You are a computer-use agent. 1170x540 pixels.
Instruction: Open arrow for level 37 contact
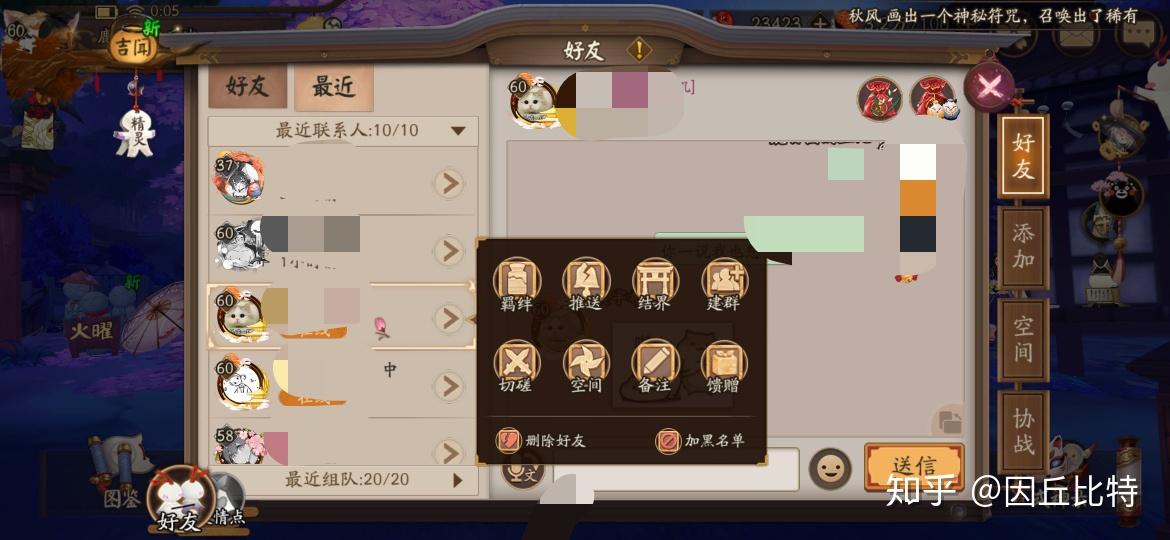point(449,183)
